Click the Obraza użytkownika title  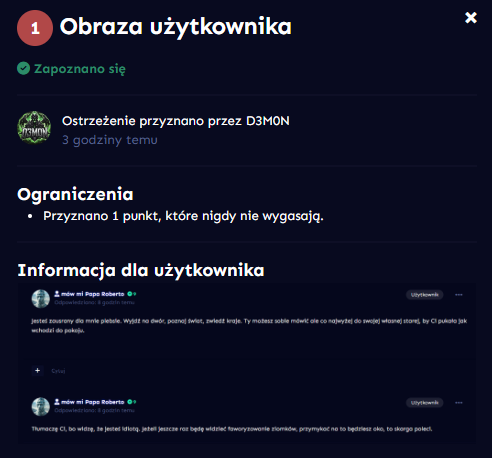point(176,27)
